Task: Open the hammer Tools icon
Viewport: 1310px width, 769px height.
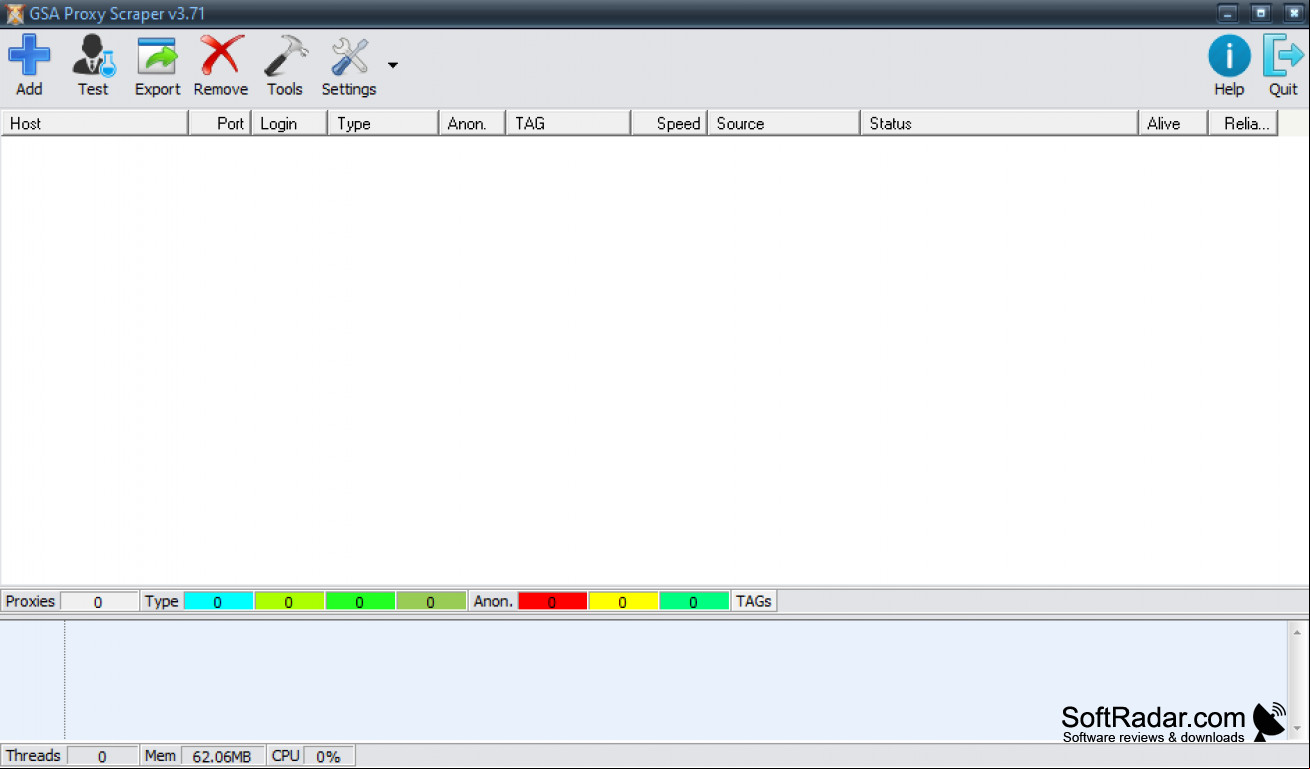Action: [285, 56]
